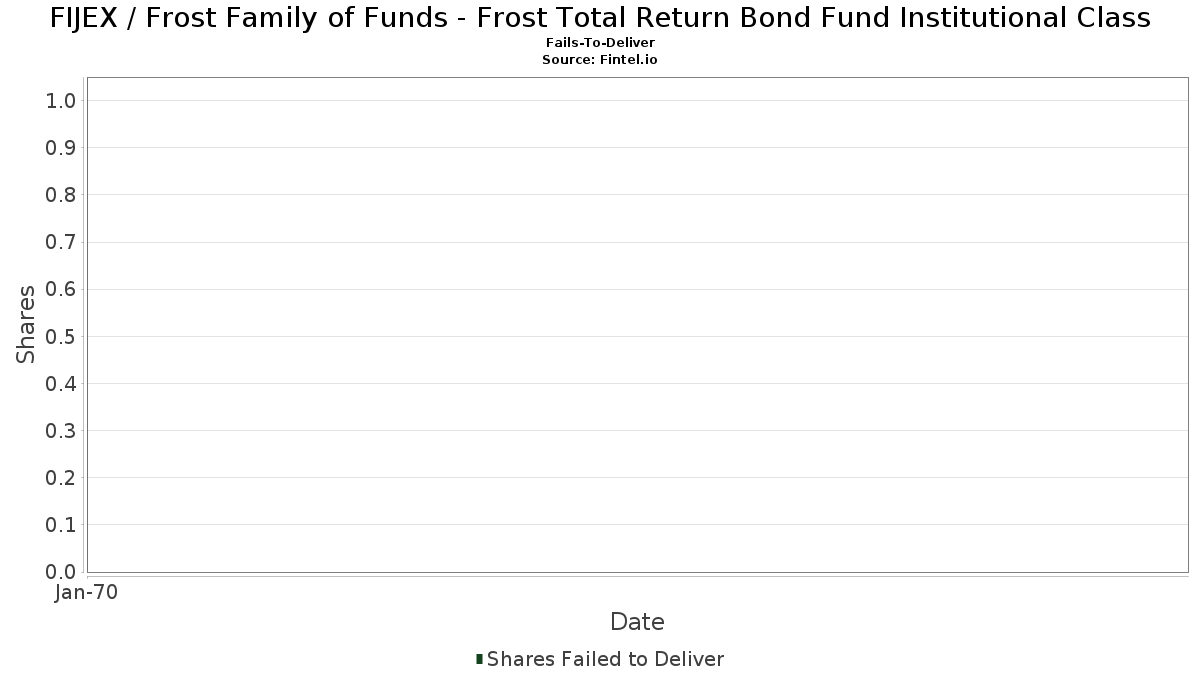
Task: Select the "Fails-To-Deliver" subtitle
Action: [600, 43]
